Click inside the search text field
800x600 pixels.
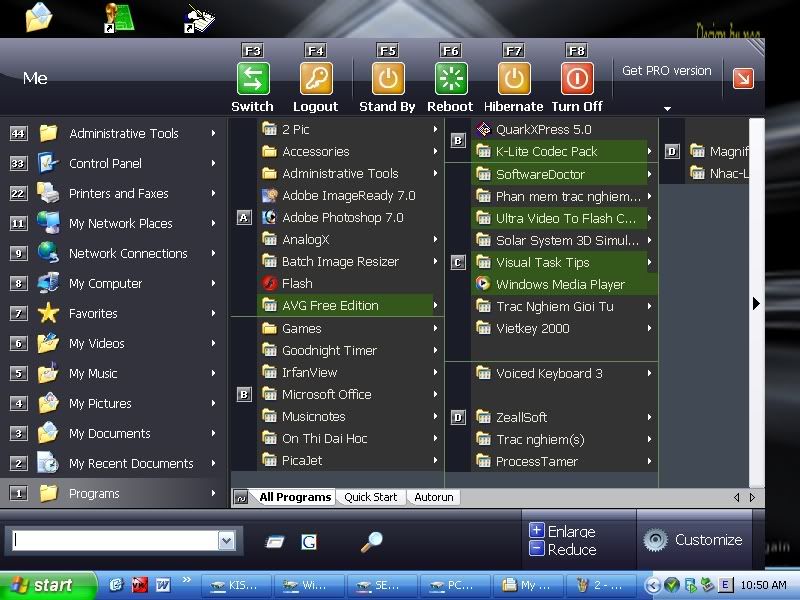115,541
